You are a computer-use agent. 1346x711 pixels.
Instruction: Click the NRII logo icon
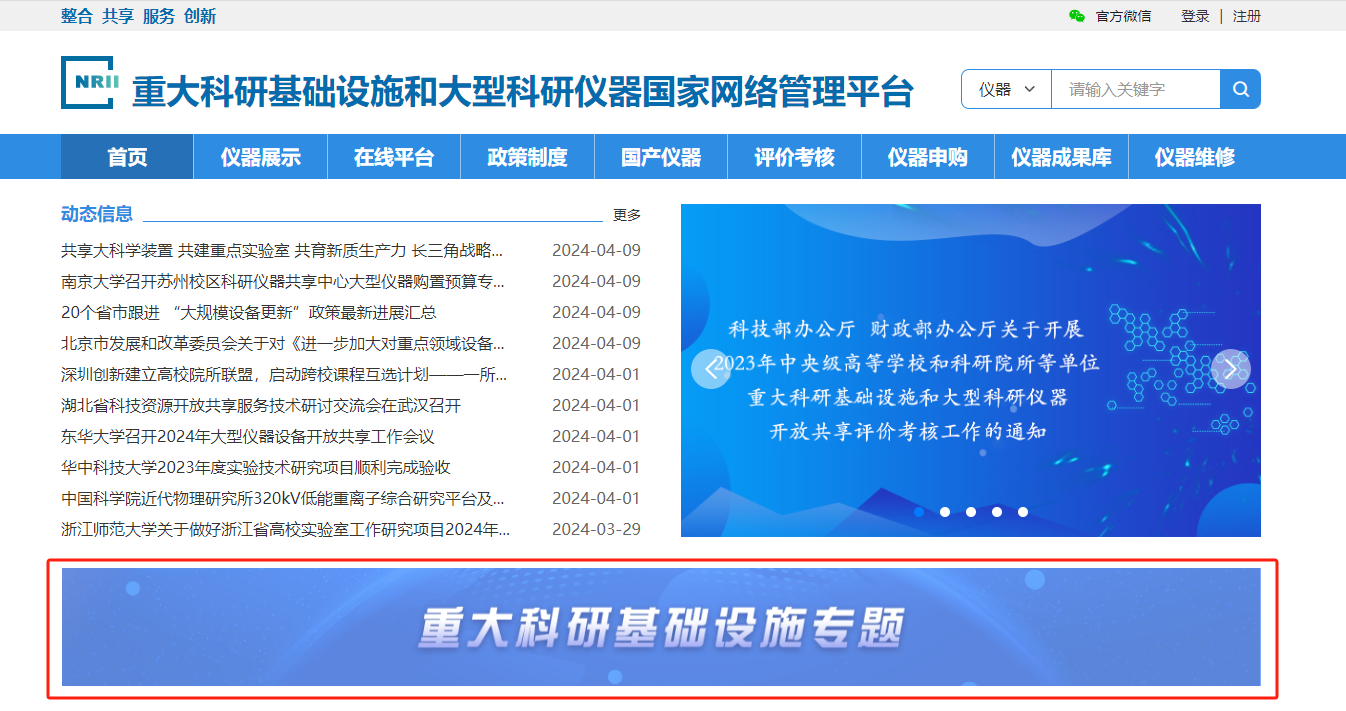point(90,82)
